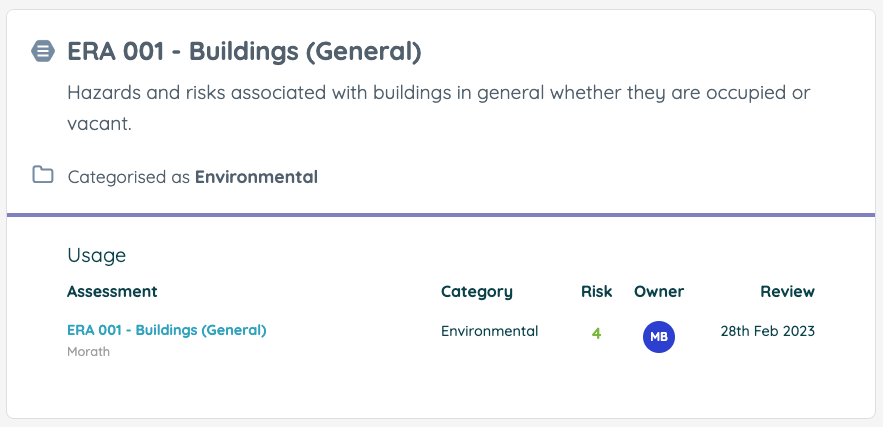Click the Morath subtitle under assessment

[88, 352]
